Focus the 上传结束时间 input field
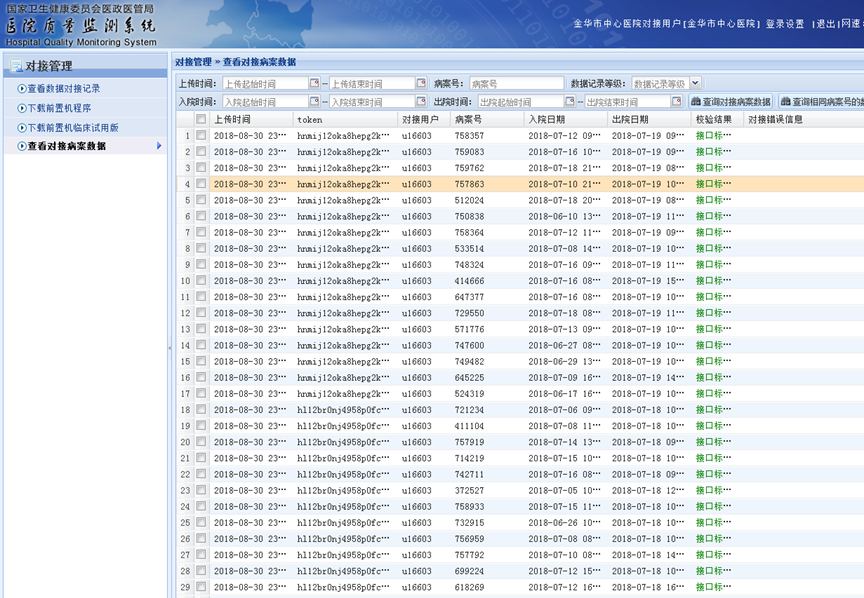The width and height of the screenshot is (864, 598). 372,83
